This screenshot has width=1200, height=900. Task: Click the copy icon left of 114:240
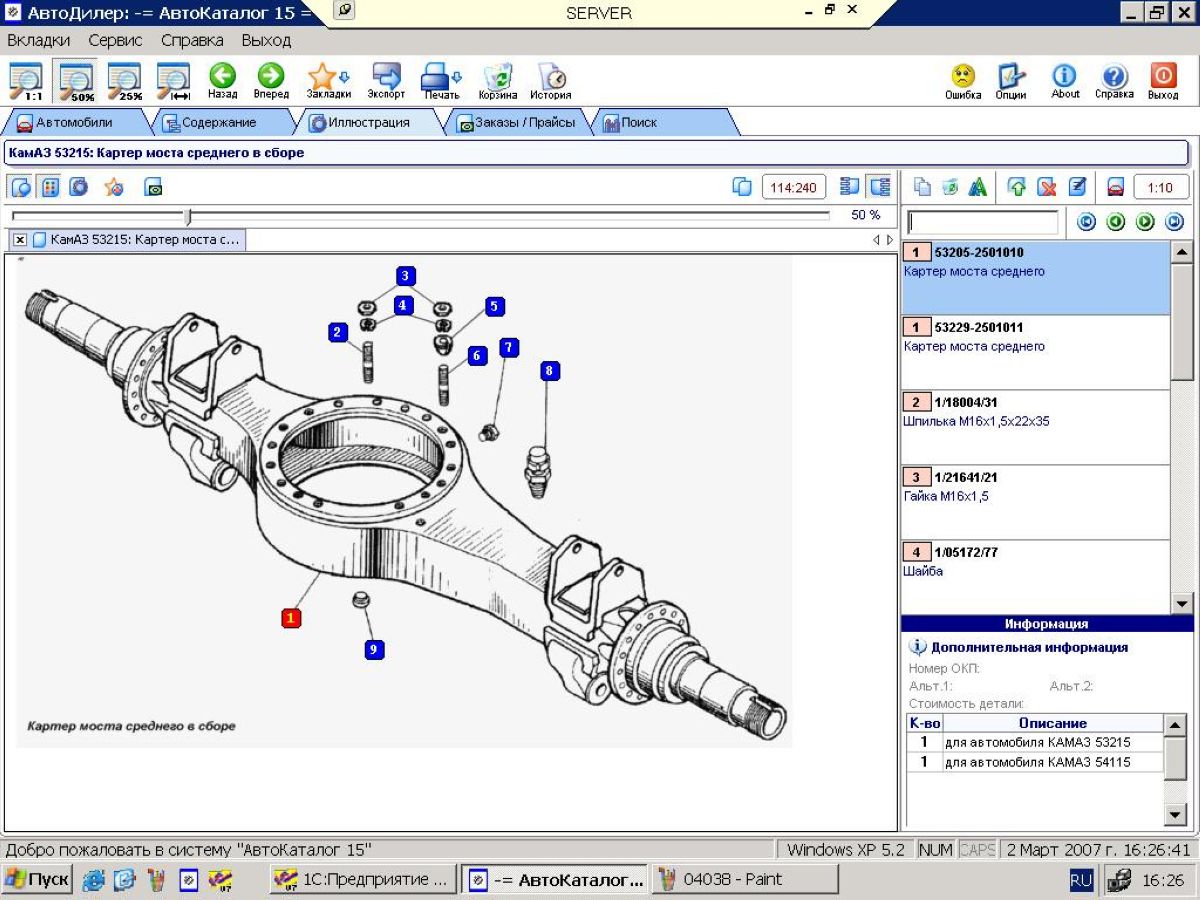[x=742, y=187]
